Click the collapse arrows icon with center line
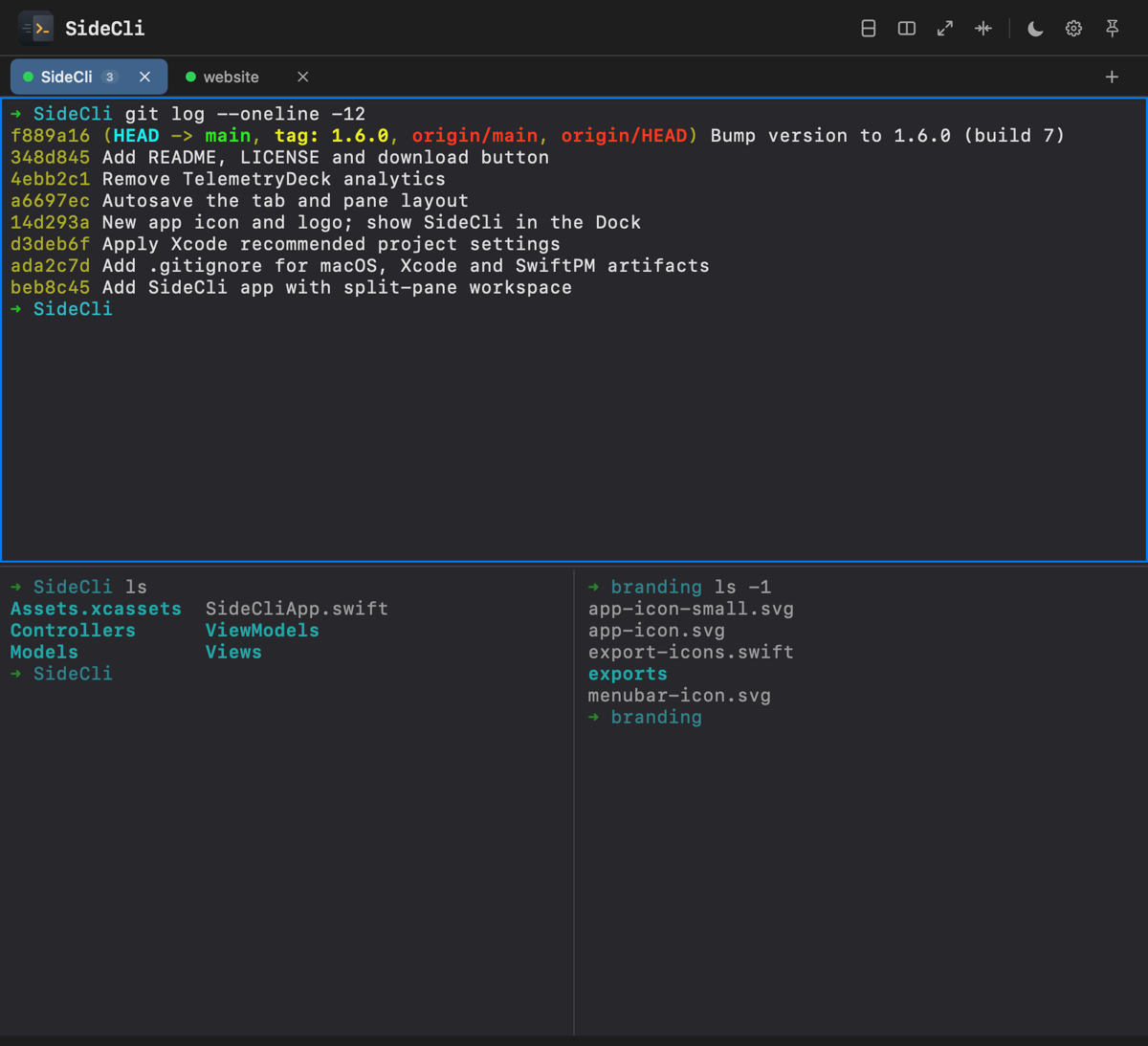 [x=983, y=29]
